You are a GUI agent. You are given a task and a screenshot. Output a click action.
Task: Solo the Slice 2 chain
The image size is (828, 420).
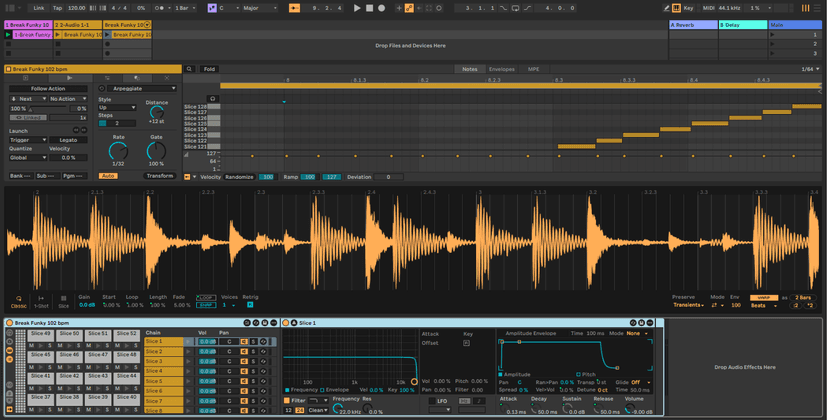pos(253,352)
